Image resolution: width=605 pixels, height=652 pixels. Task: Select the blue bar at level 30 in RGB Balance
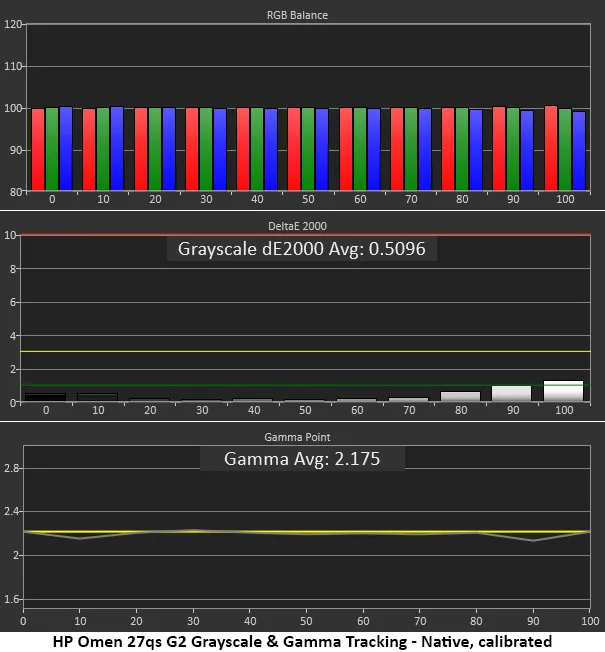pyautogui.click(x=219, y=149)
